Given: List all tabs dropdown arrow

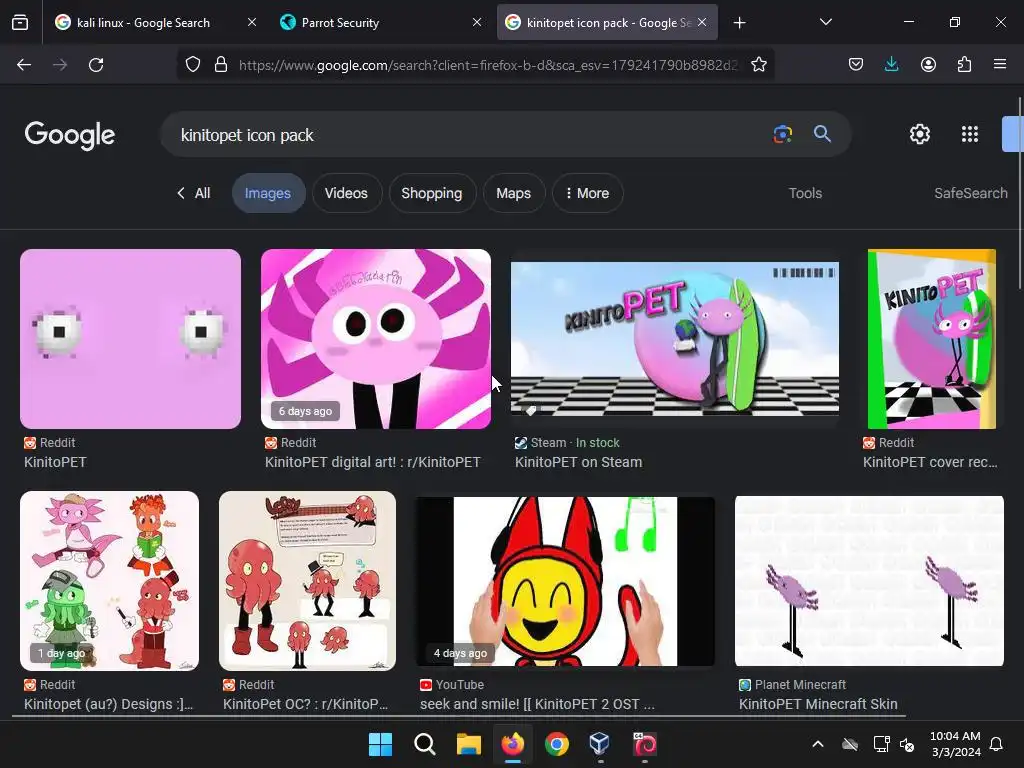Looking at the screenshot, I should coord(825,22).
